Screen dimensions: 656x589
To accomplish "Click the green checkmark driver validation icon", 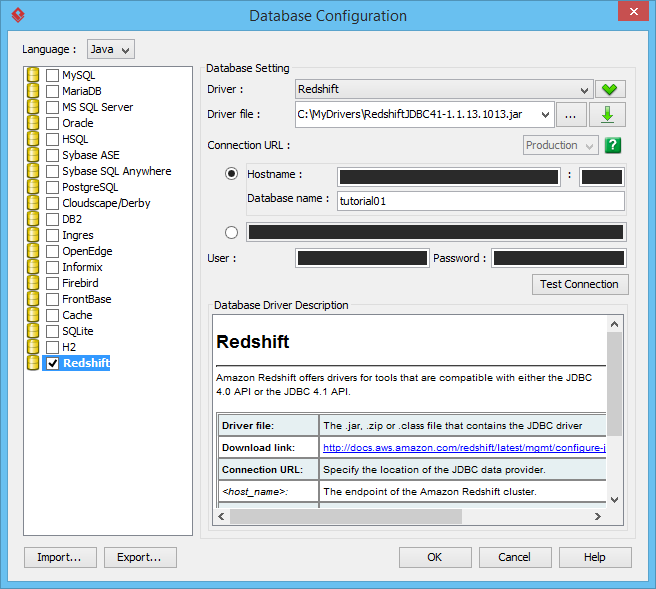I will (x=610, y=89).
